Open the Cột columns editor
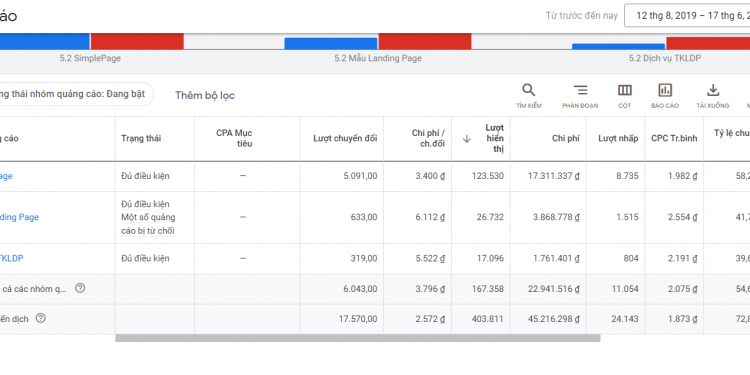 click(625, 96)
